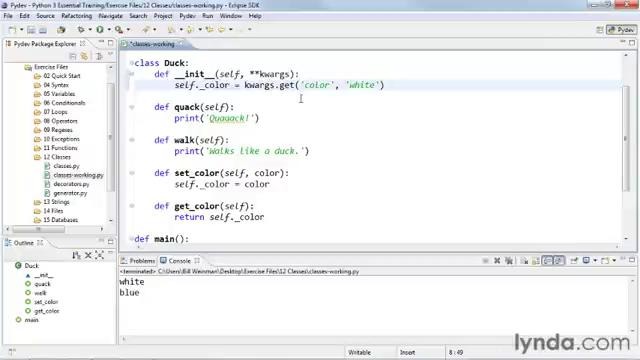Click Remove All Terminated Launches icon
Screen dimensions: 640x360
click(509, 260)
